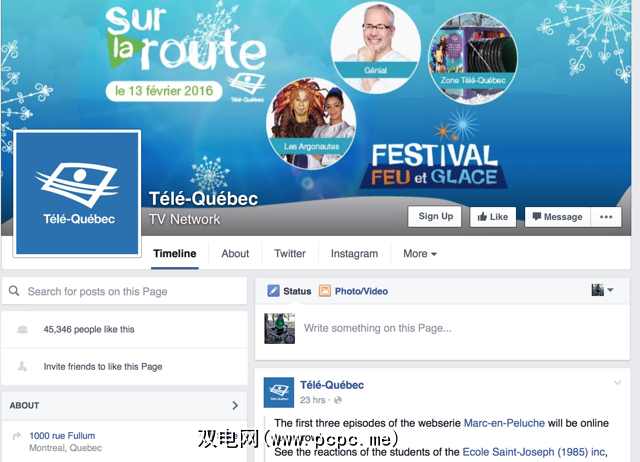Click the globe public audience icon

click(338, 400)
